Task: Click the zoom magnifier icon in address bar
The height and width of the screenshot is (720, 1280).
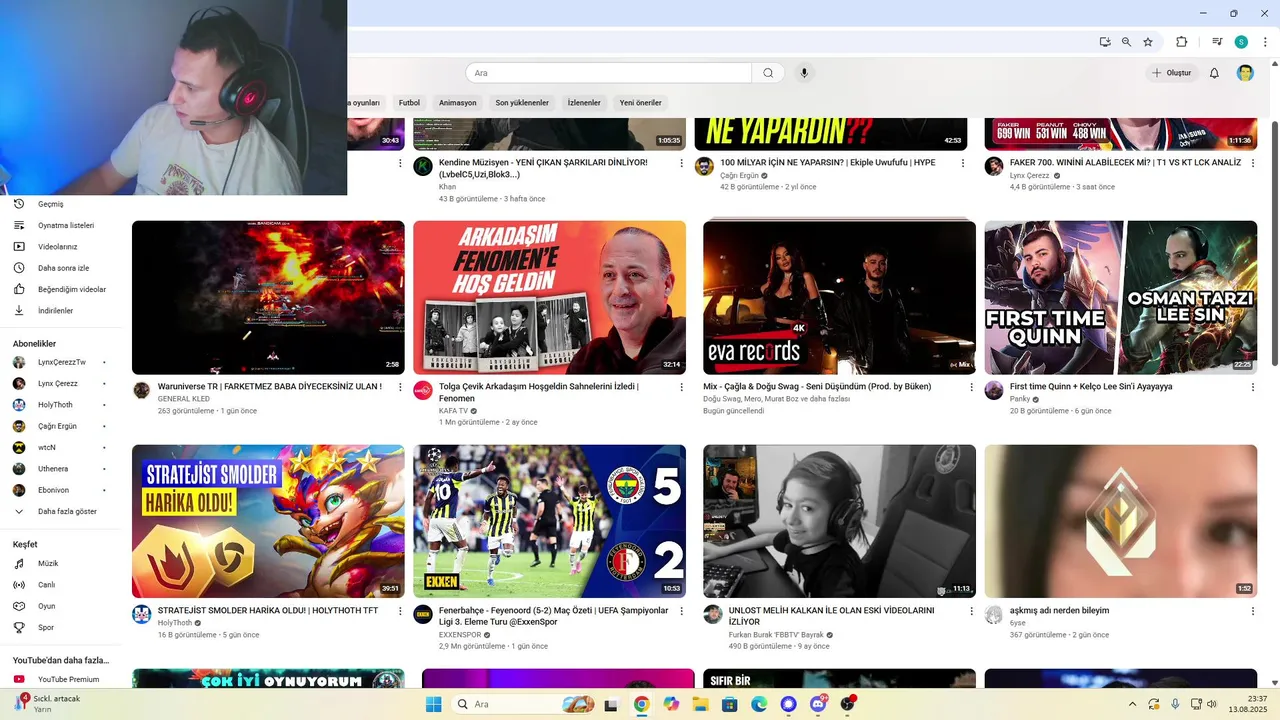Action: (x=1126, y=42)
